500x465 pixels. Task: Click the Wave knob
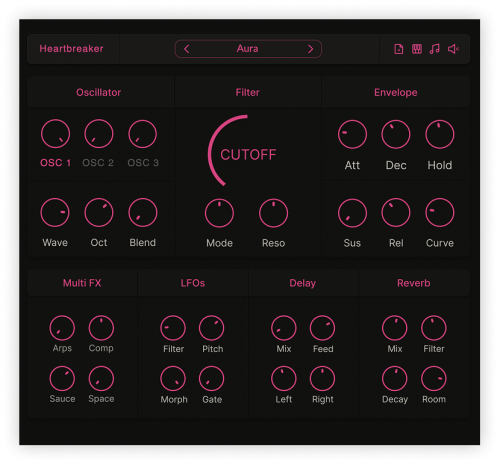click(x=55, y=213)
